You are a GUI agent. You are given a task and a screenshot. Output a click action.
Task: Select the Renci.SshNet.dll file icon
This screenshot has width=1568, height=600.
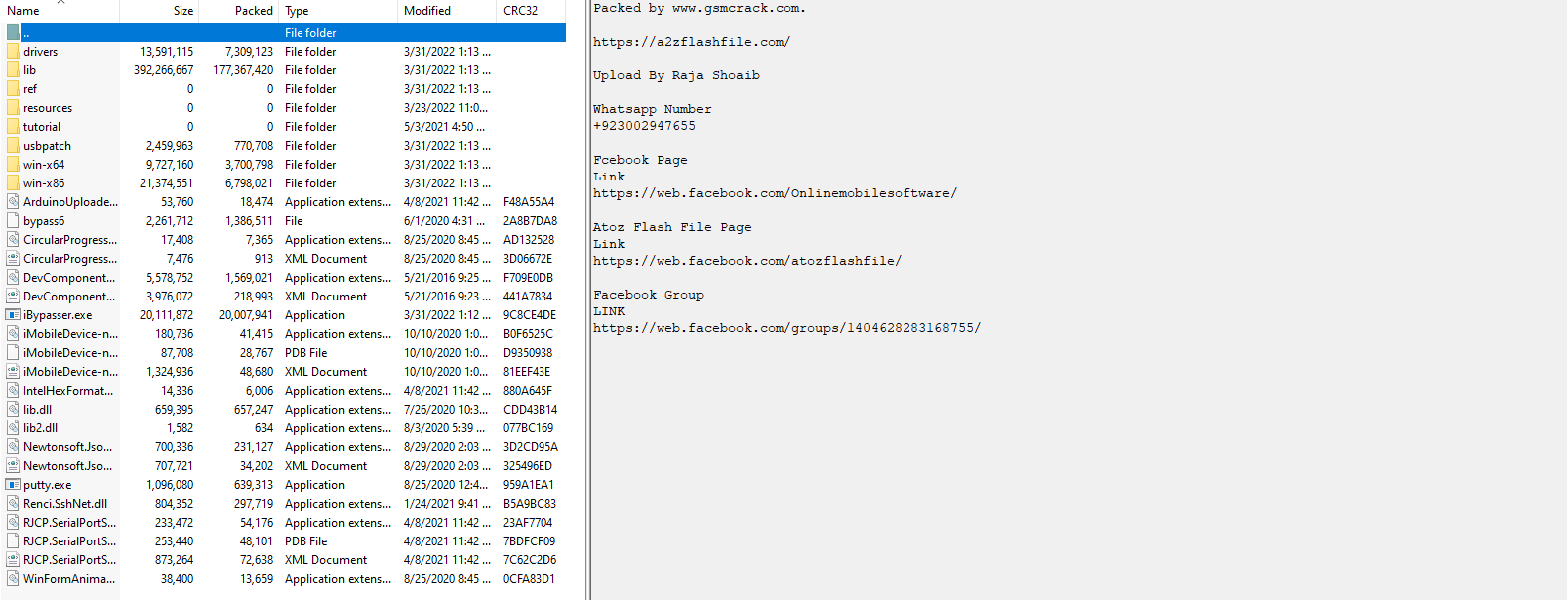[x=13, y=504]
